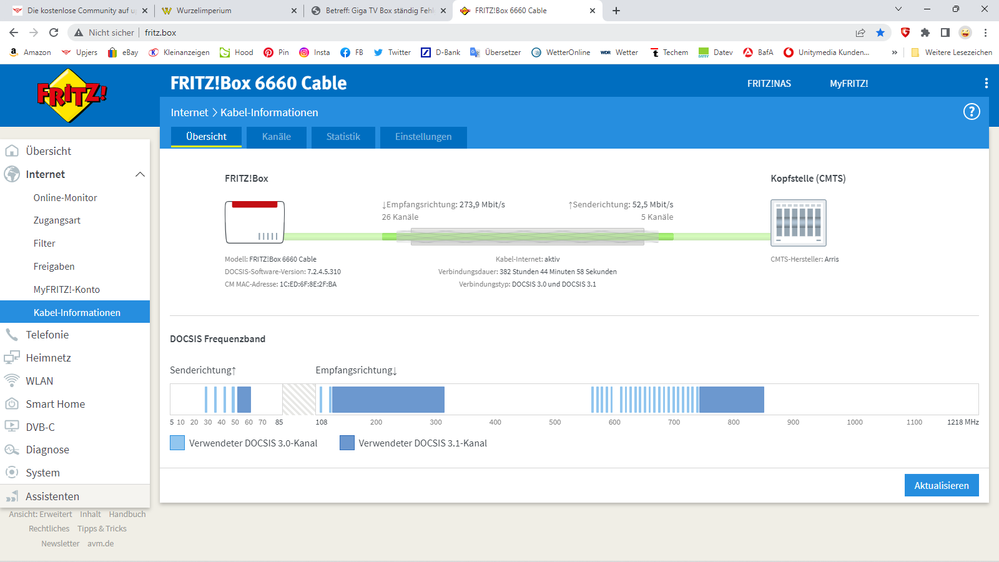Click the Rechtliches footer link
Screen dimensions: 999x562
[x=49, y=529]
